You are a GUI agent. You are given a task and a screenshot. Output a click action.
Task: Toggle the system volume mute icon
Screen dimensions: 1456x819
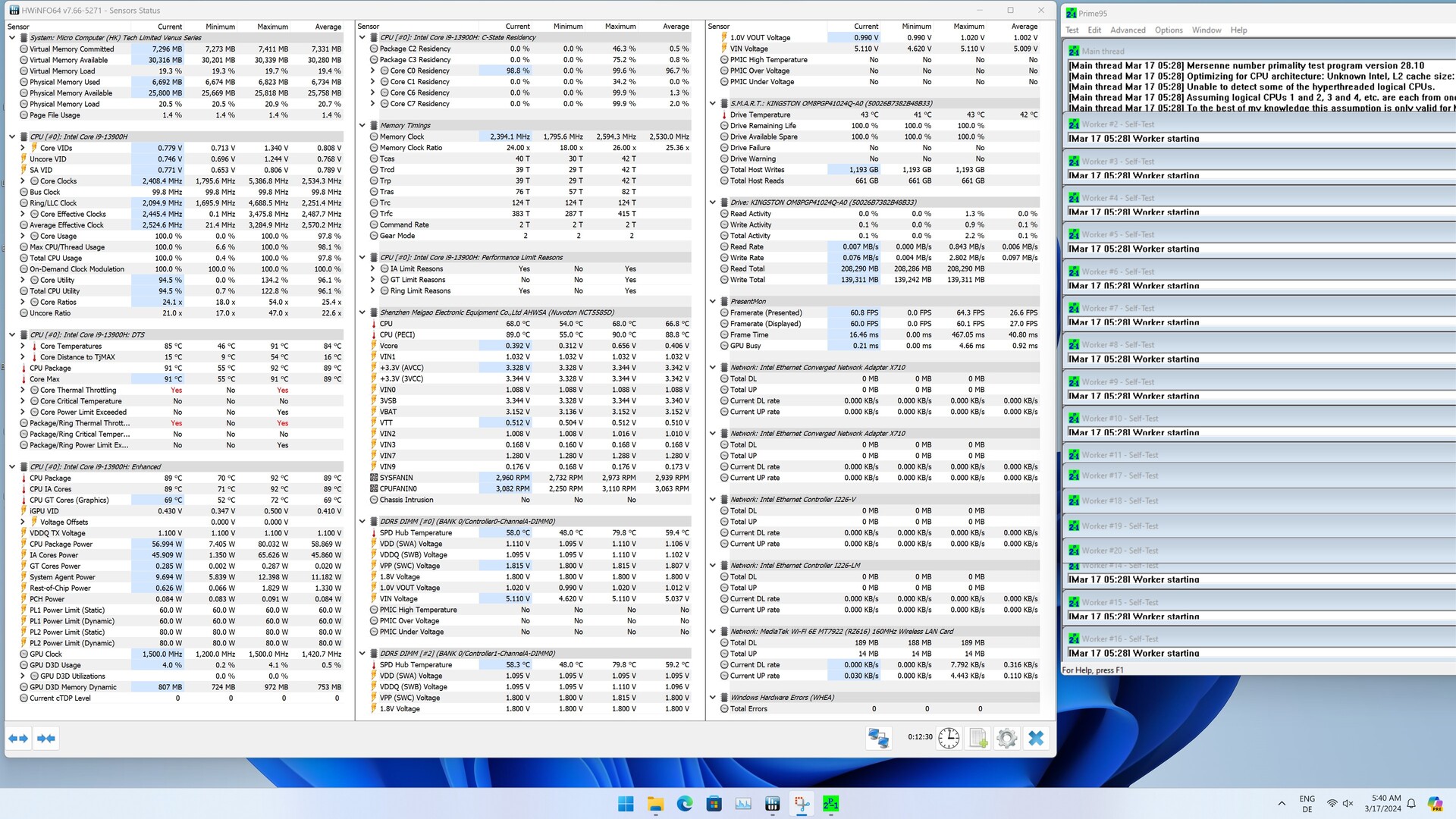(1348, 804)
